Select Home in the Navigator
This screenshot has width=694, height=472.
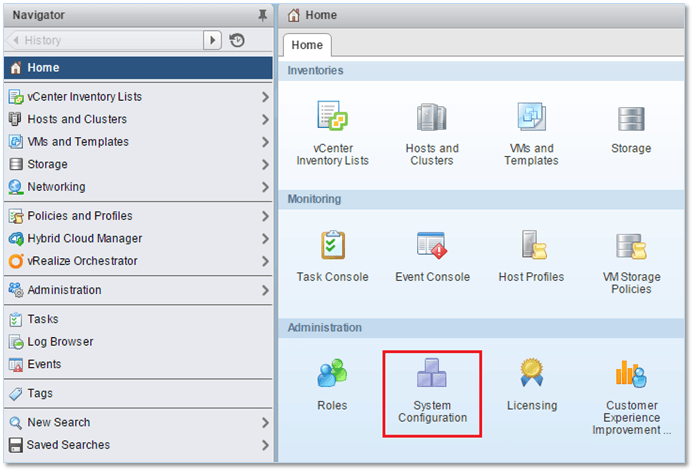point(138,68)
